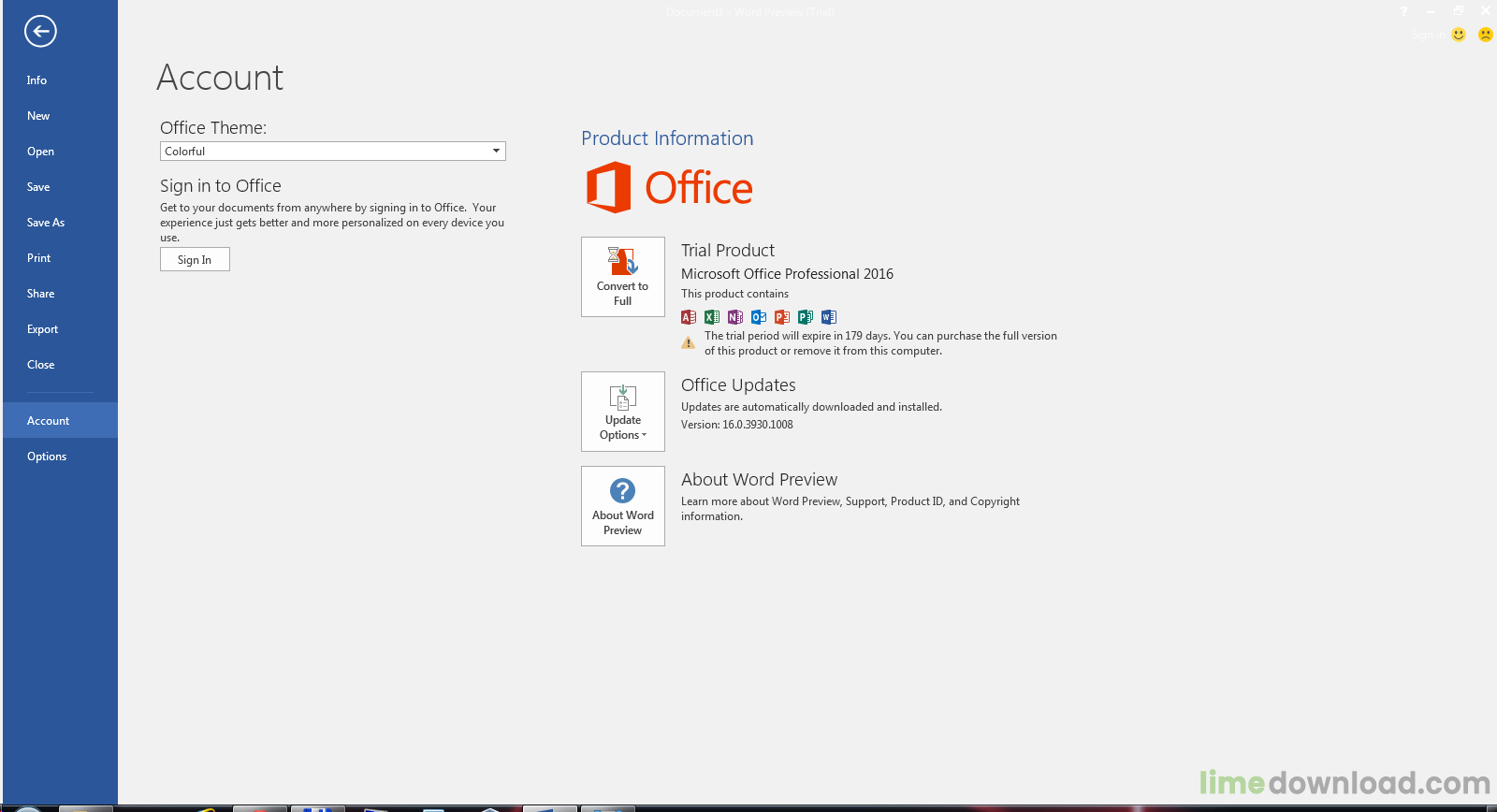Click the Product Information heading

(667, 138)
